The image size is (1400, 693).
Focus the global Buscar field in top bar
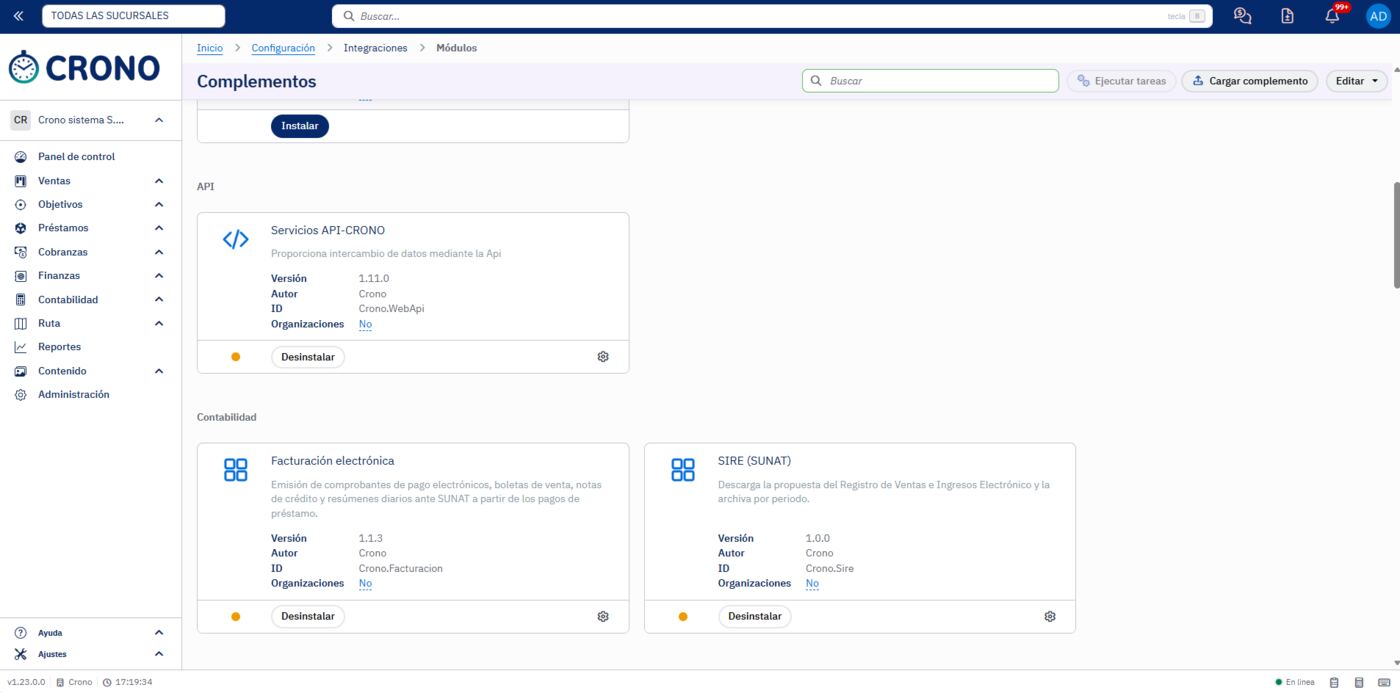tap(772, 16)
